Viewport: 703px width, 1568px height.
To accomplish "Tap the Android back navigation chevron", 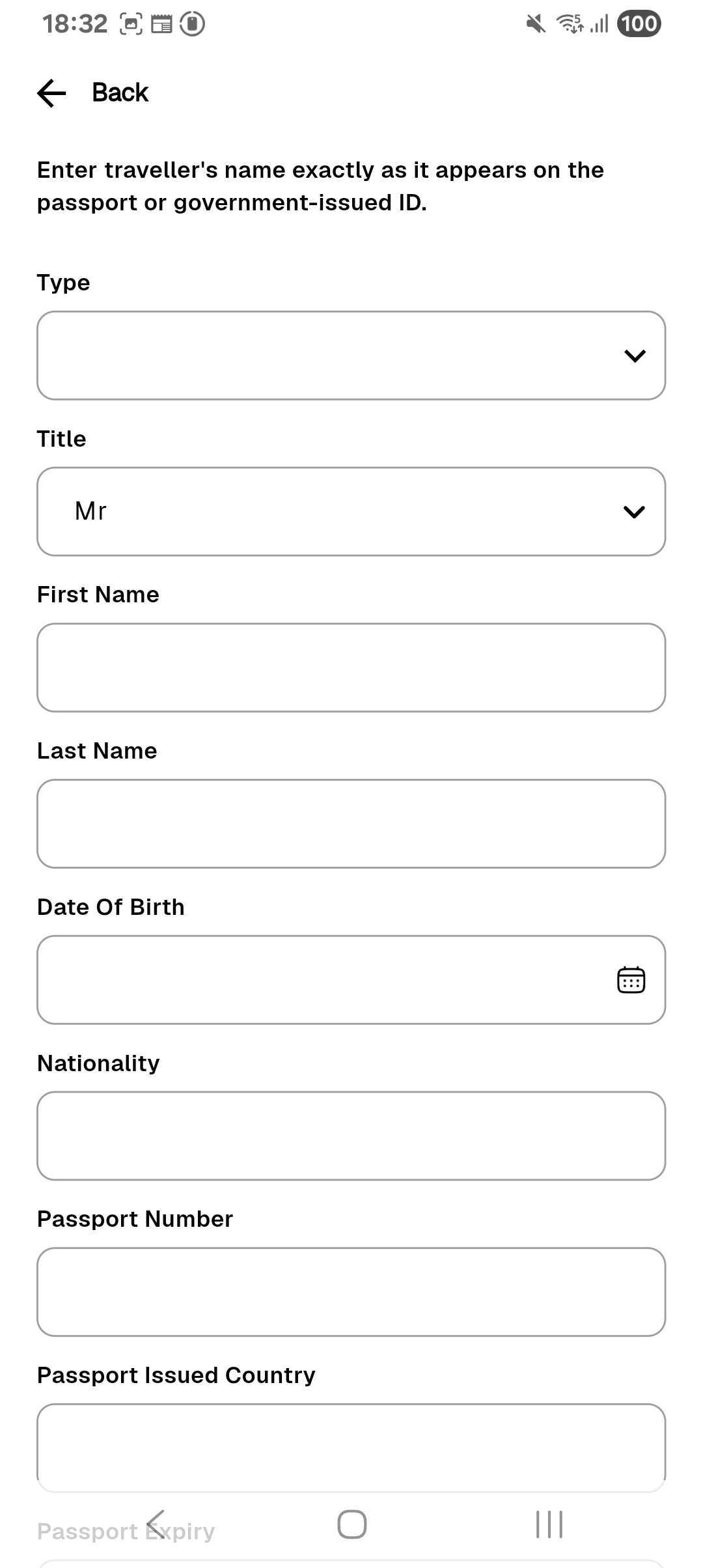I will [156, 1524].
